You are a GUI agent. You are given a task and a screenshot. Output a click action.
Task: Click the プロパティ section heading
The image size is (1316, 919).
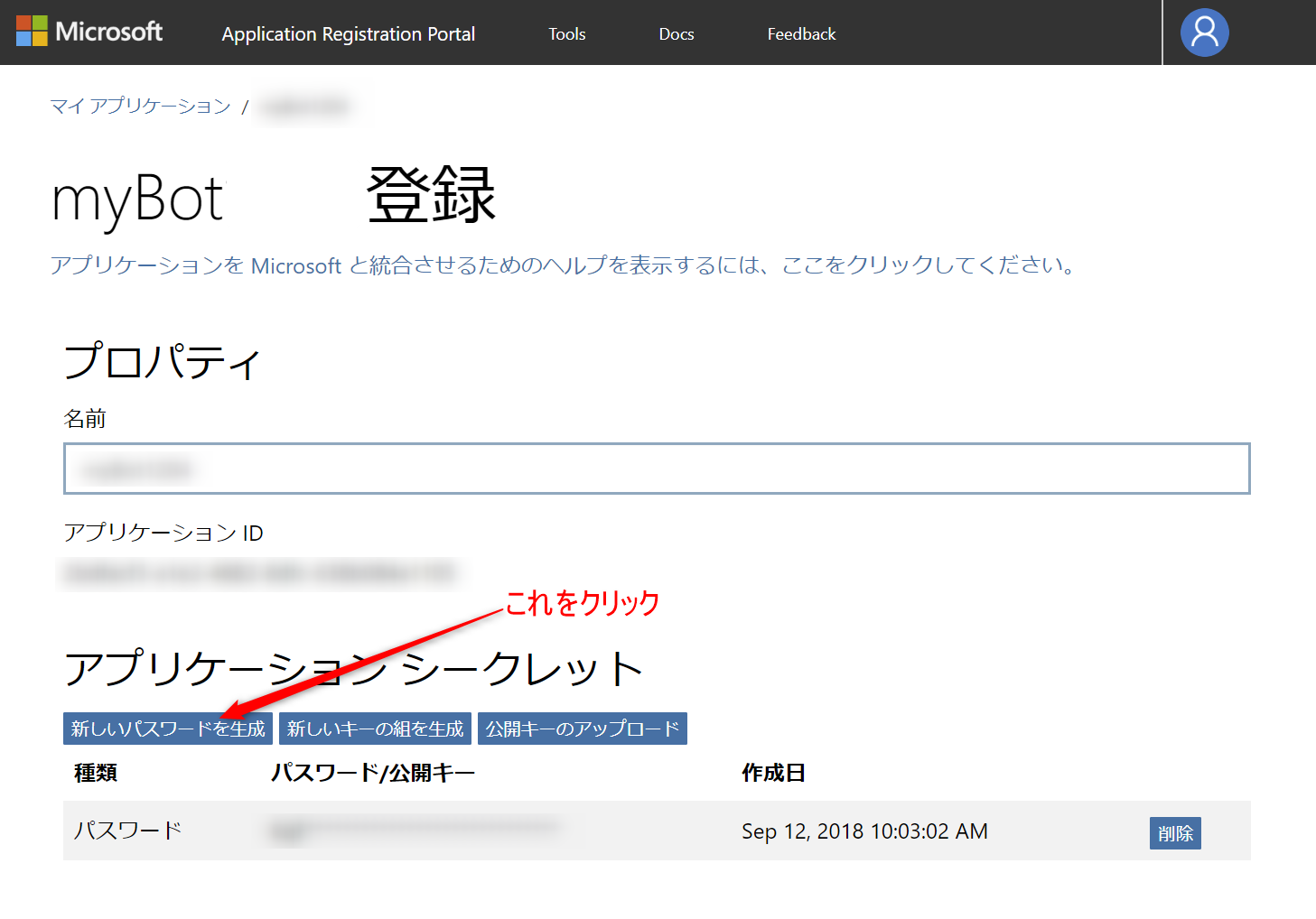click(x=161, y=360)
